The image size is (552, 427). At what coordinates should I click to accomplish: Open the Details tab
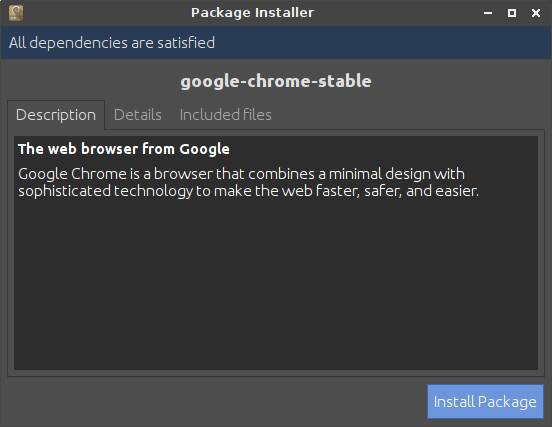[x=138, y=115]
